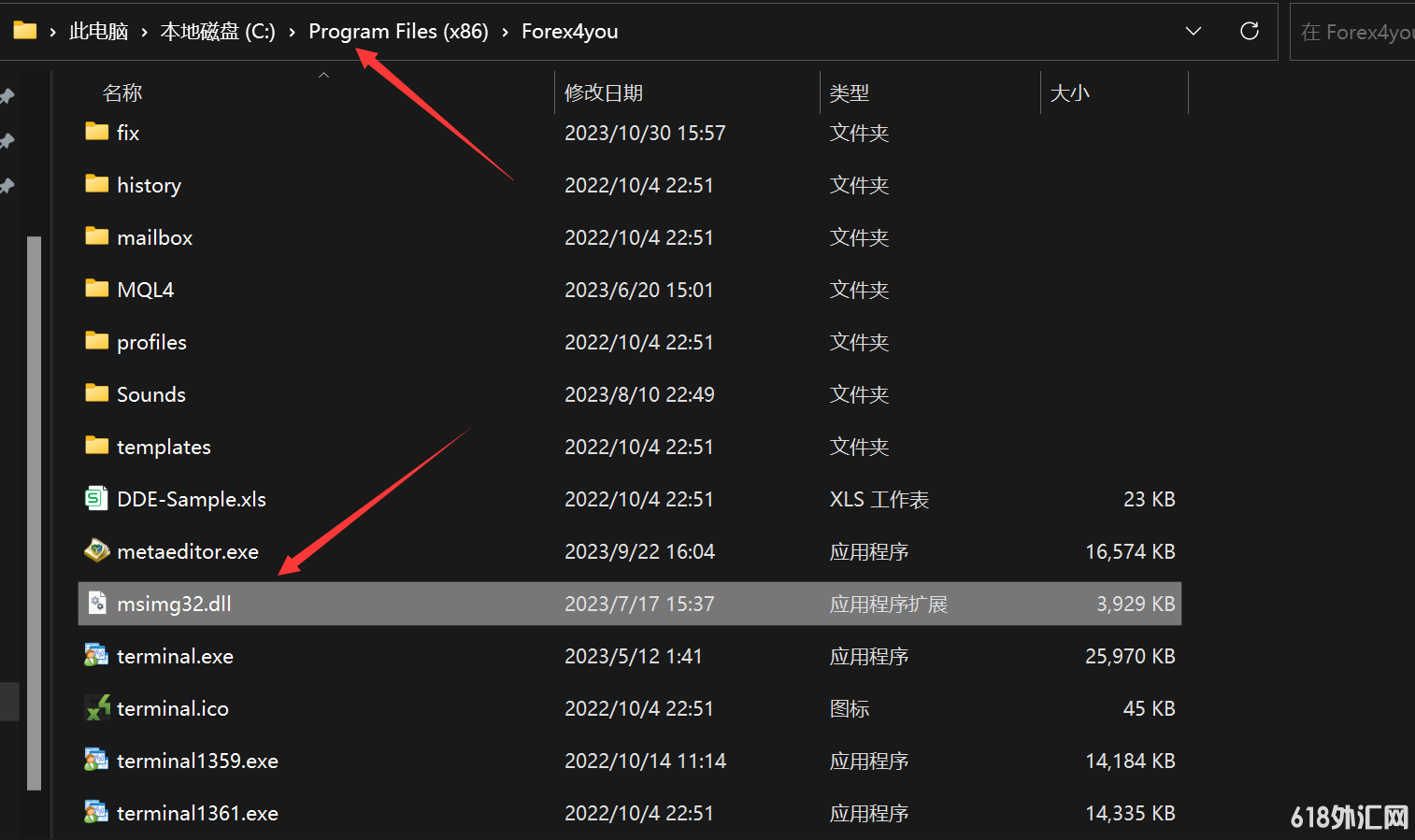
Task: Go to Program Files (x86) breadcrumb
Action: (x=398, y=32)
